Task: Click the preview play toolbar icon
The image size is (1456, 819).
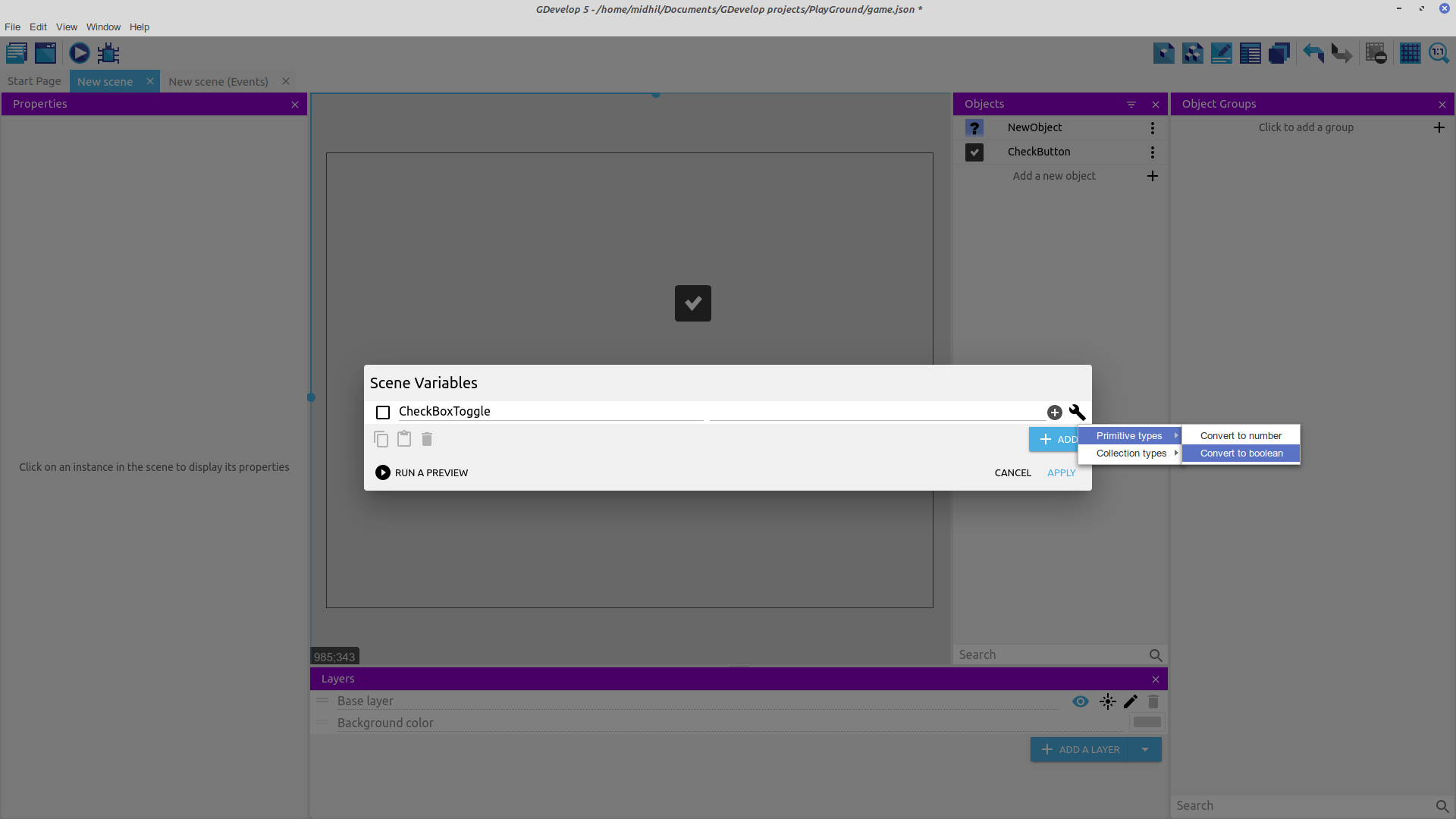Action: pos(79,53)
